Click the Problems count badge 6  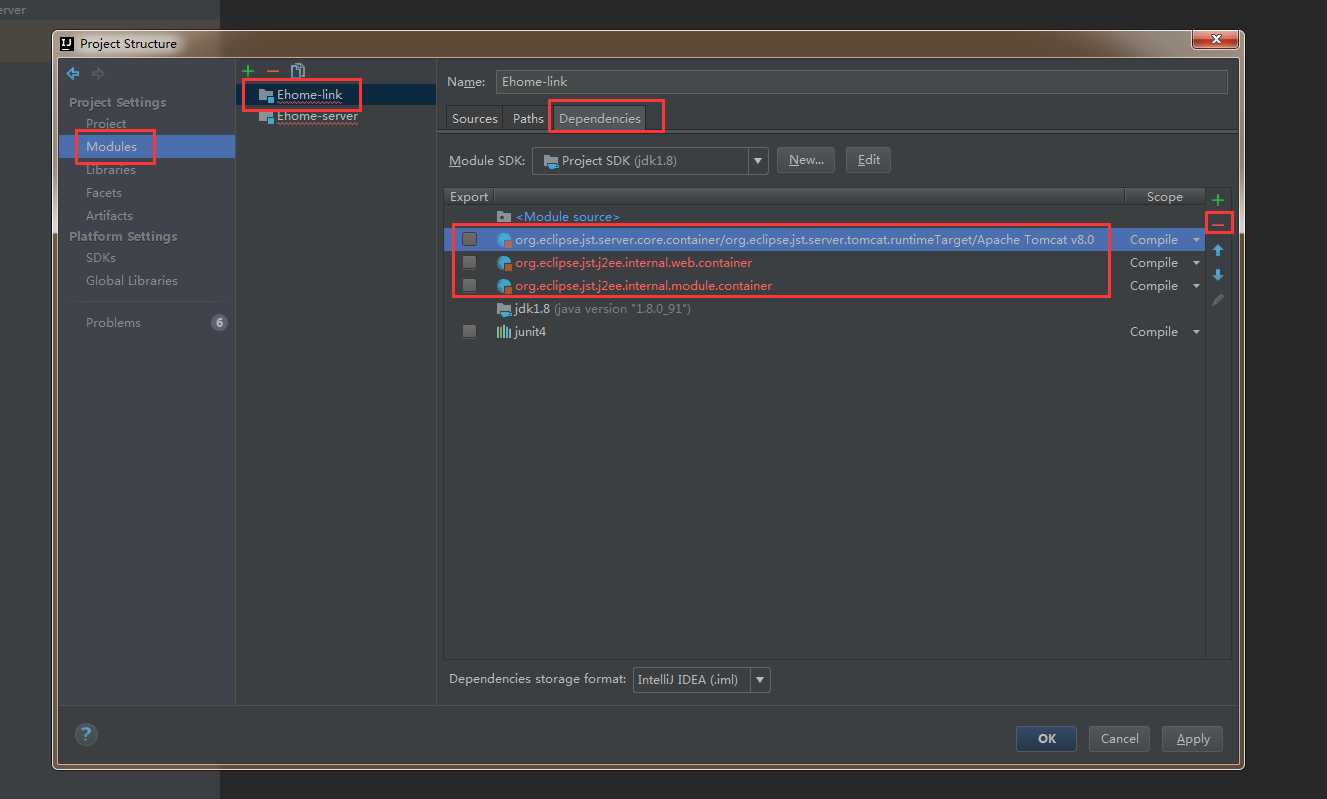click(219, 323)
